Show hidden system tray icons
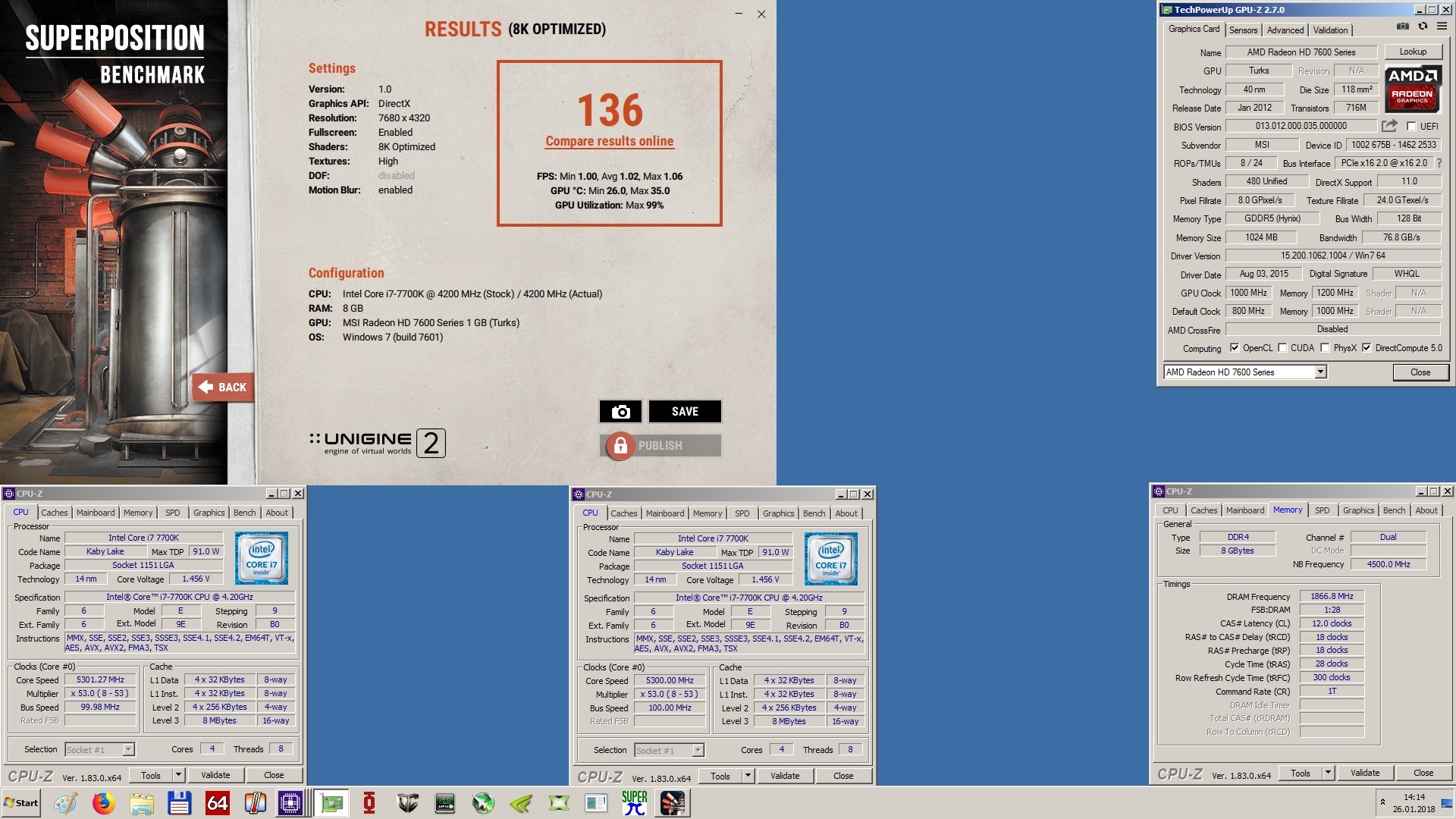 coord(1382,802)
